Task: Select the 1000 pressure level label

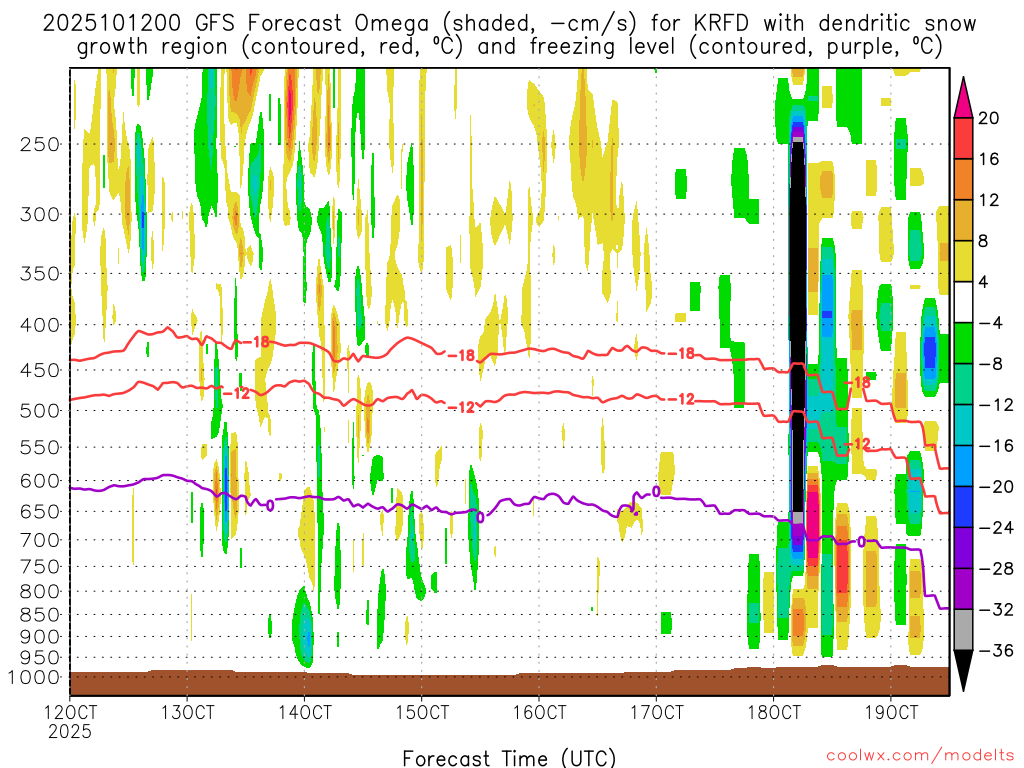Action: tap(35, 677)
